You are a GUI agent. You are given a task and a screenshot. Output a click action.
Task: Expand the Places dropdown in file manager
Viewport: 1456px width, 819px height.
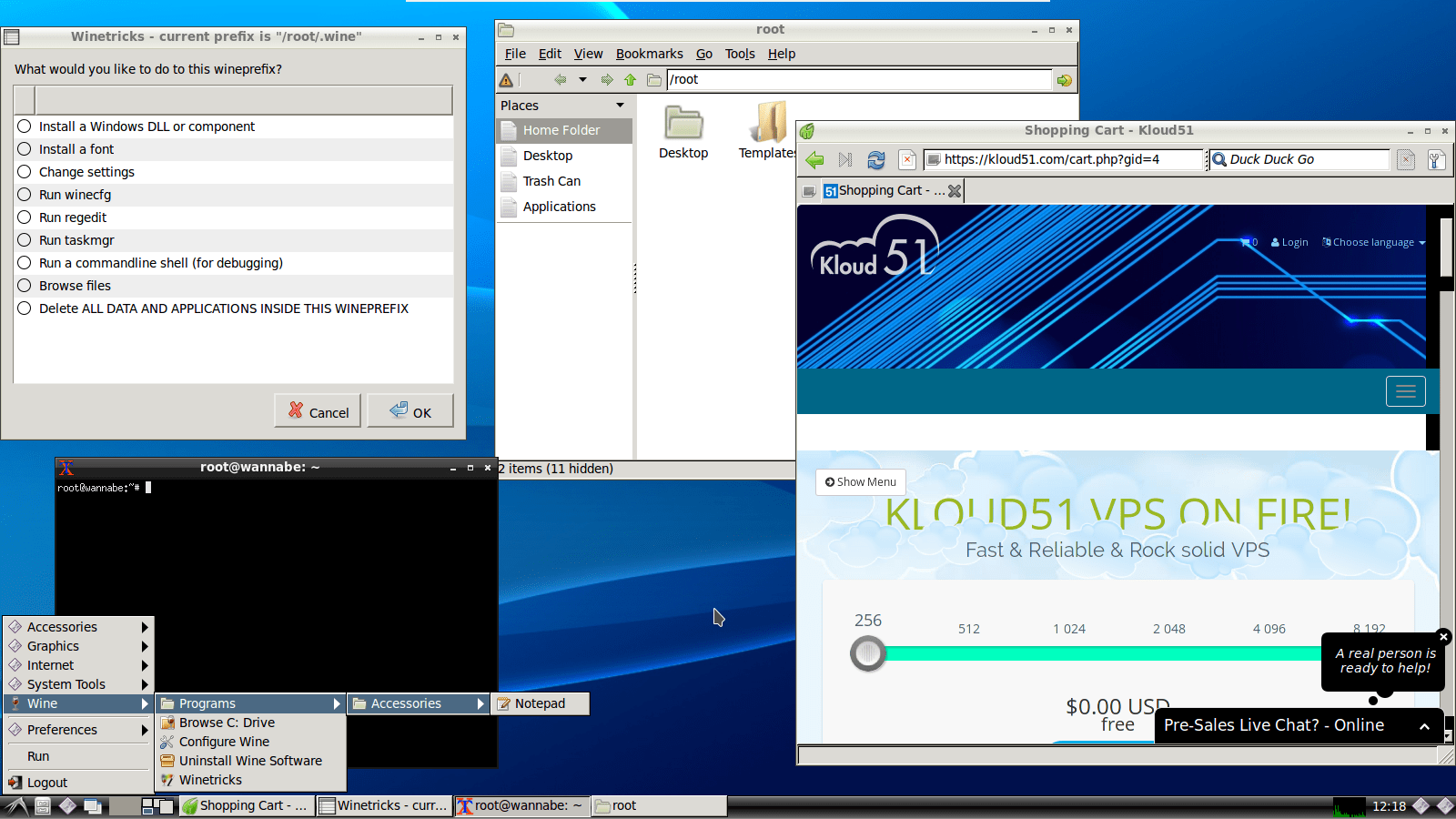coord(620,106)
